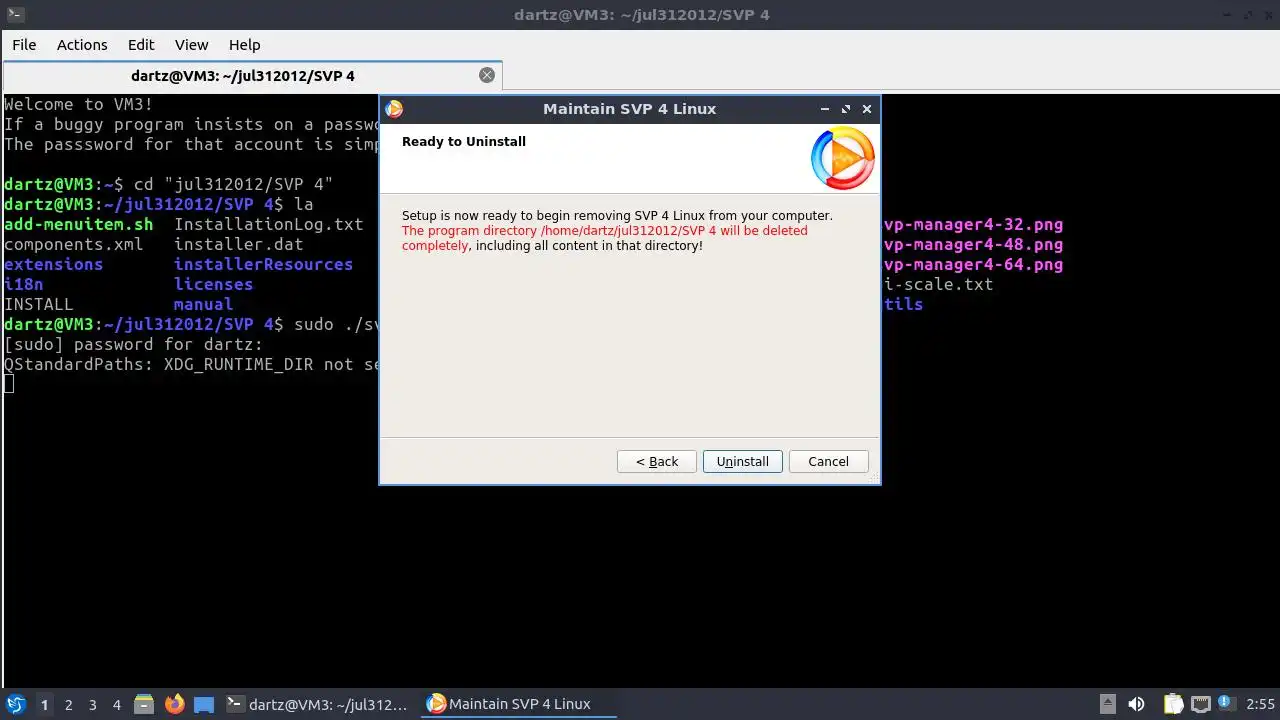Open the terminal Edit menu
Viewport: 1280px width, 720px height.
click(x=141, y=44)
